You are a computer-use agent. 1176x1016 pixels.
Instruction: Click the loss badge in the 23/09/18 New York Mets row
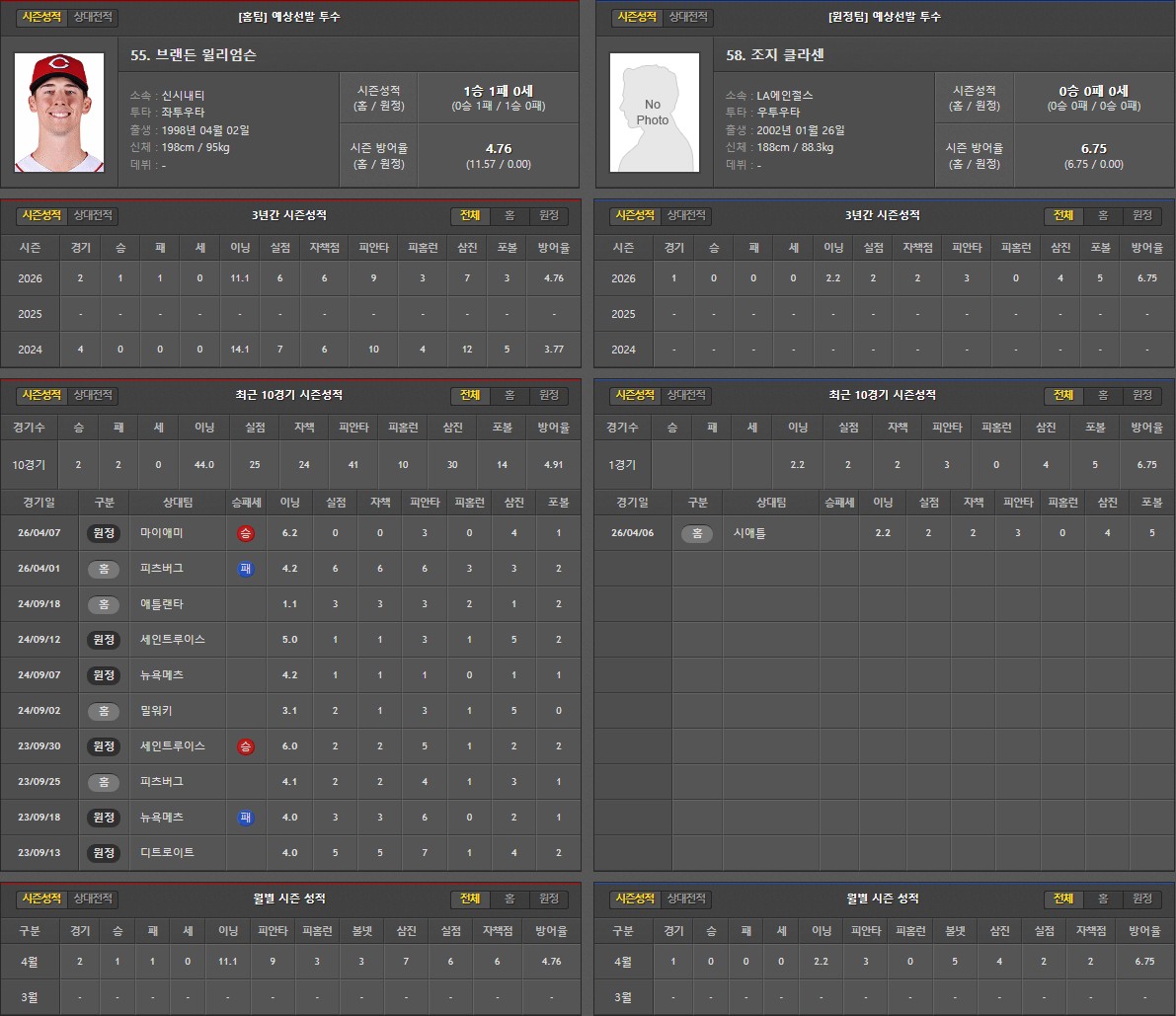[x=245, y=818]
